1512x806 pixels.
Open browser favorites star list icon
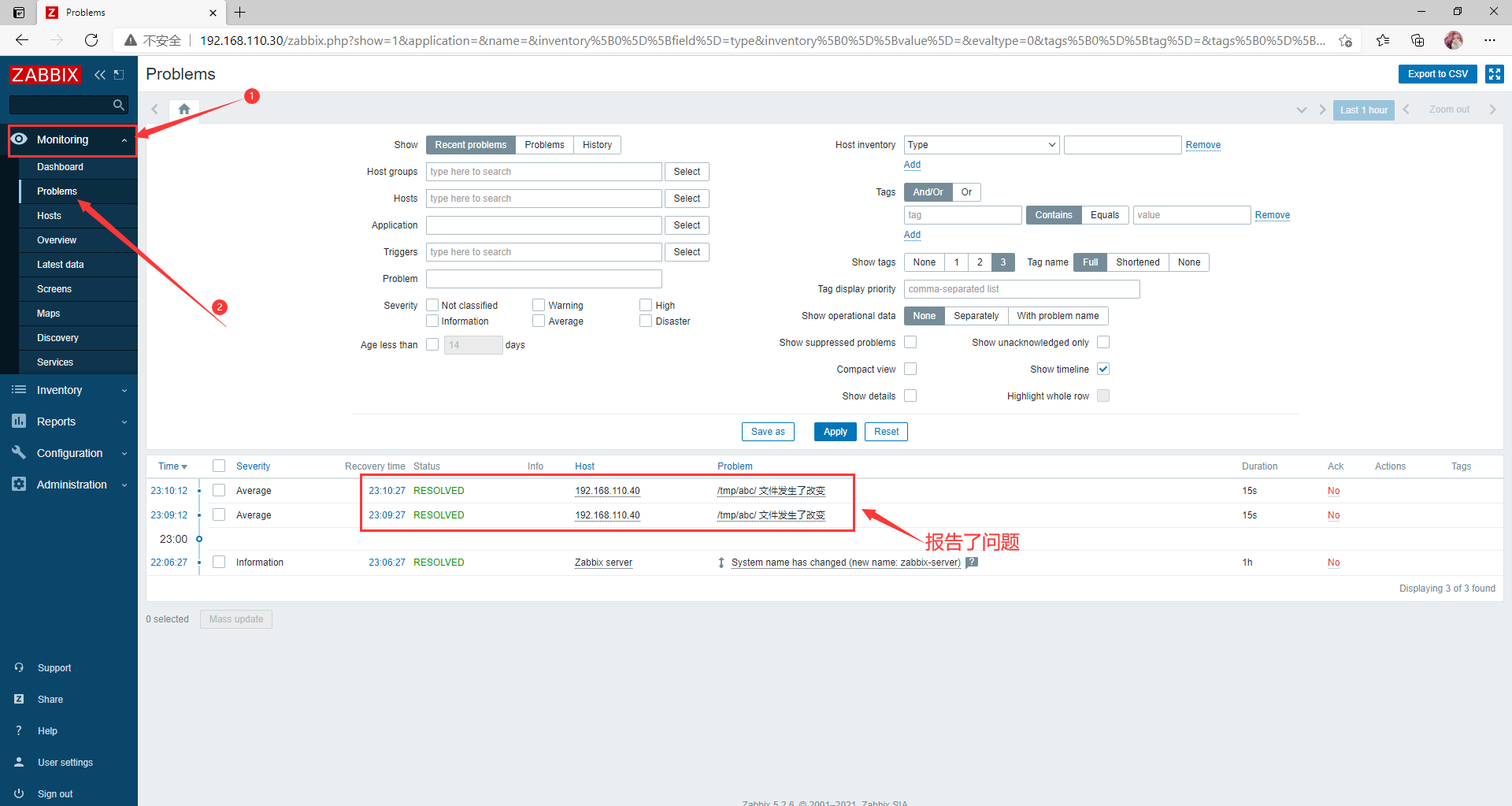point(1383,40)
